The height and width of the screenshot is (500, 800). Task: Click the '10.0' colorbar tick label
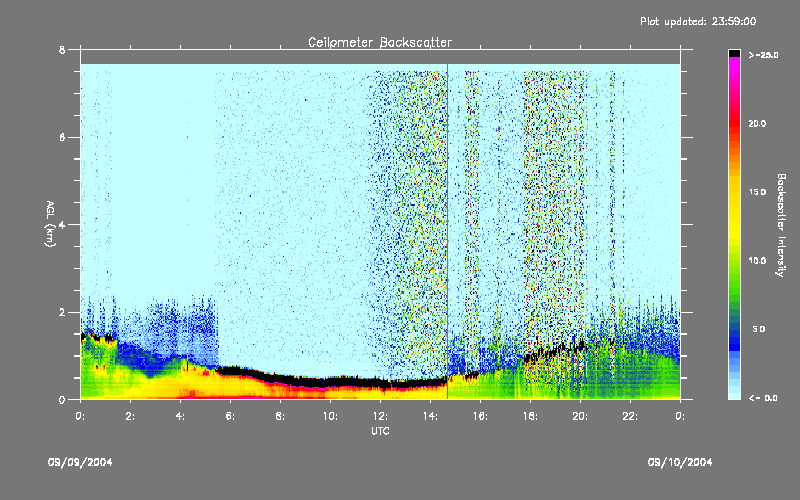pos(757,261)
